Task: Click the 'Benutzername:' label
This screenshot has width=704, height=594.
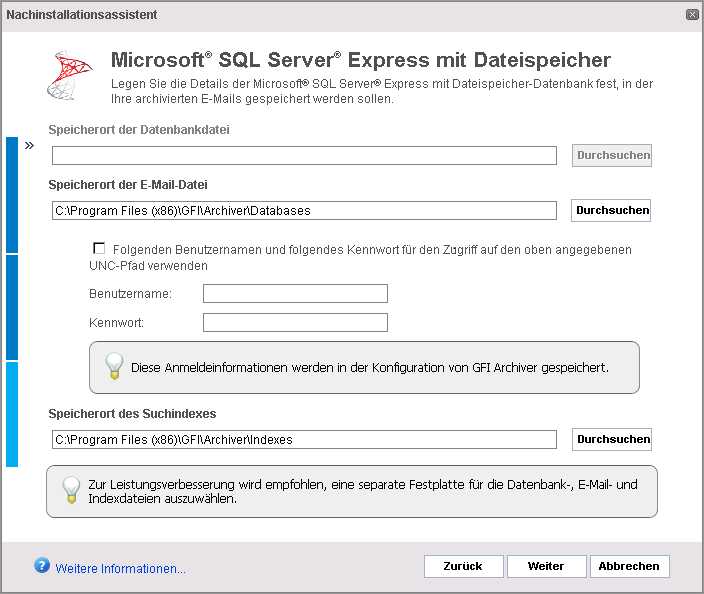Action: 130,294
